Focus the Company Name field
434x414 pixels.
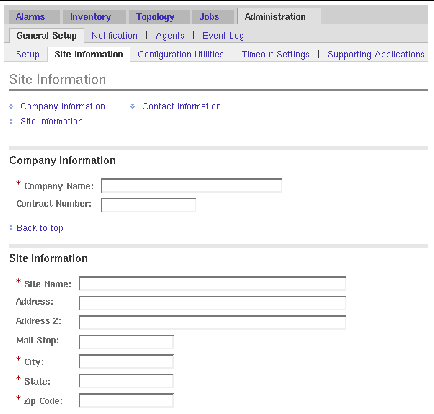click(x=191, y=186)
